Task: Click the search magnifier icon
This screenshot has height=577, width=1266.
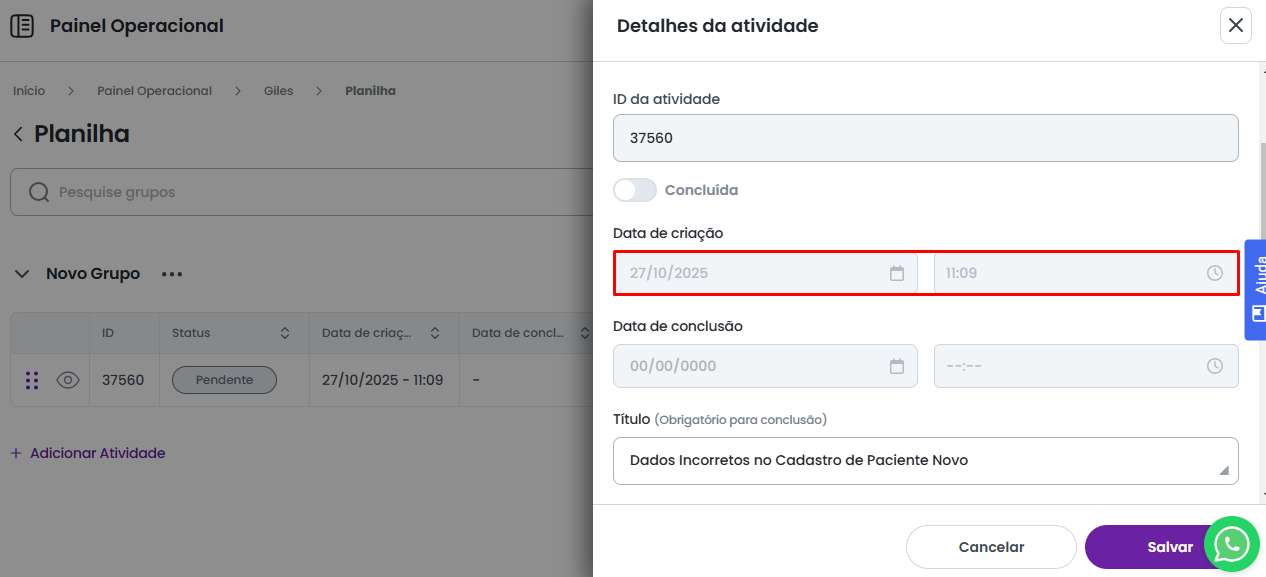Action: tap(39, 192)
